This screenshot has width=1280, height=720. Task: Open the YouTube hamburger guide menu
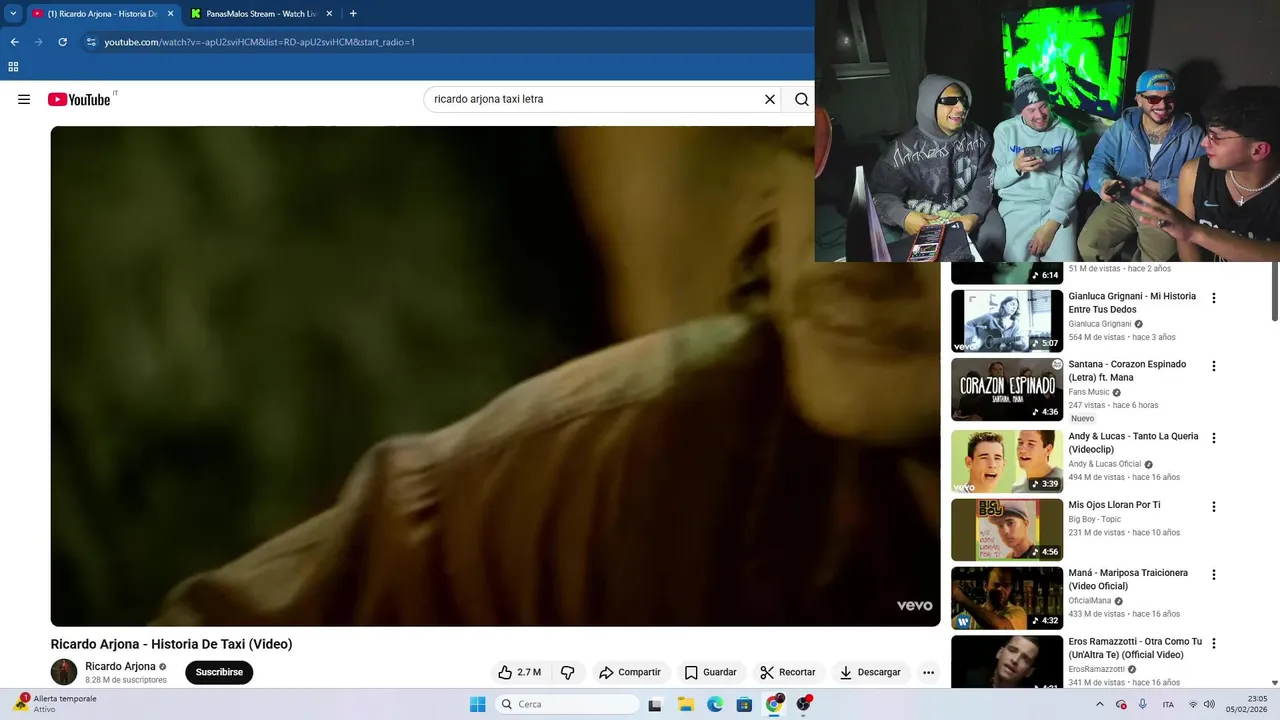pos(24,99)
